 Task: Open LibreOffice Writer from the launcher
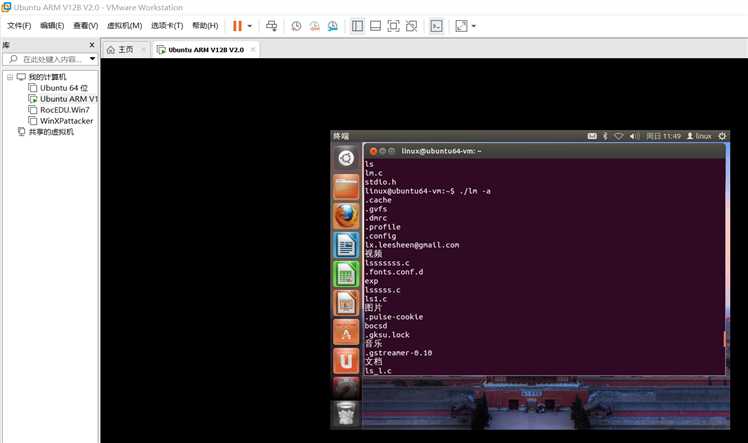pyautogui.click(x=346, y=245)
